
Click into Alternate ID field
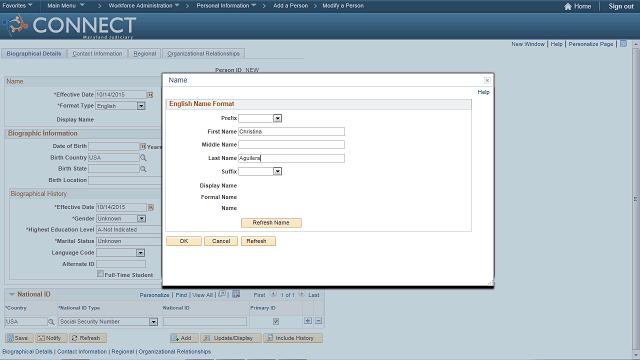(x=121, y=264)
